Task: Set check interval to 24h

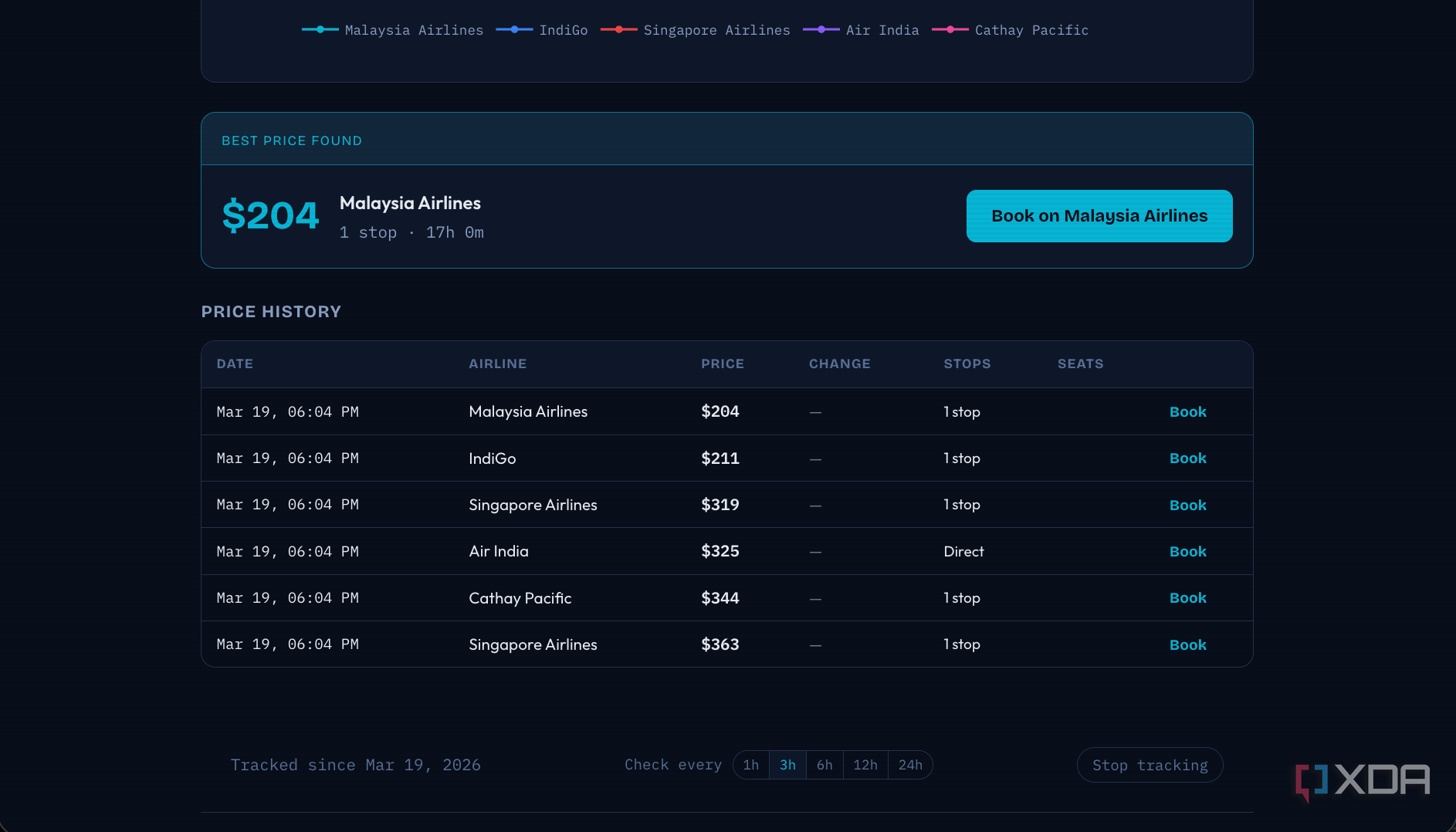Action: (910, 765)
